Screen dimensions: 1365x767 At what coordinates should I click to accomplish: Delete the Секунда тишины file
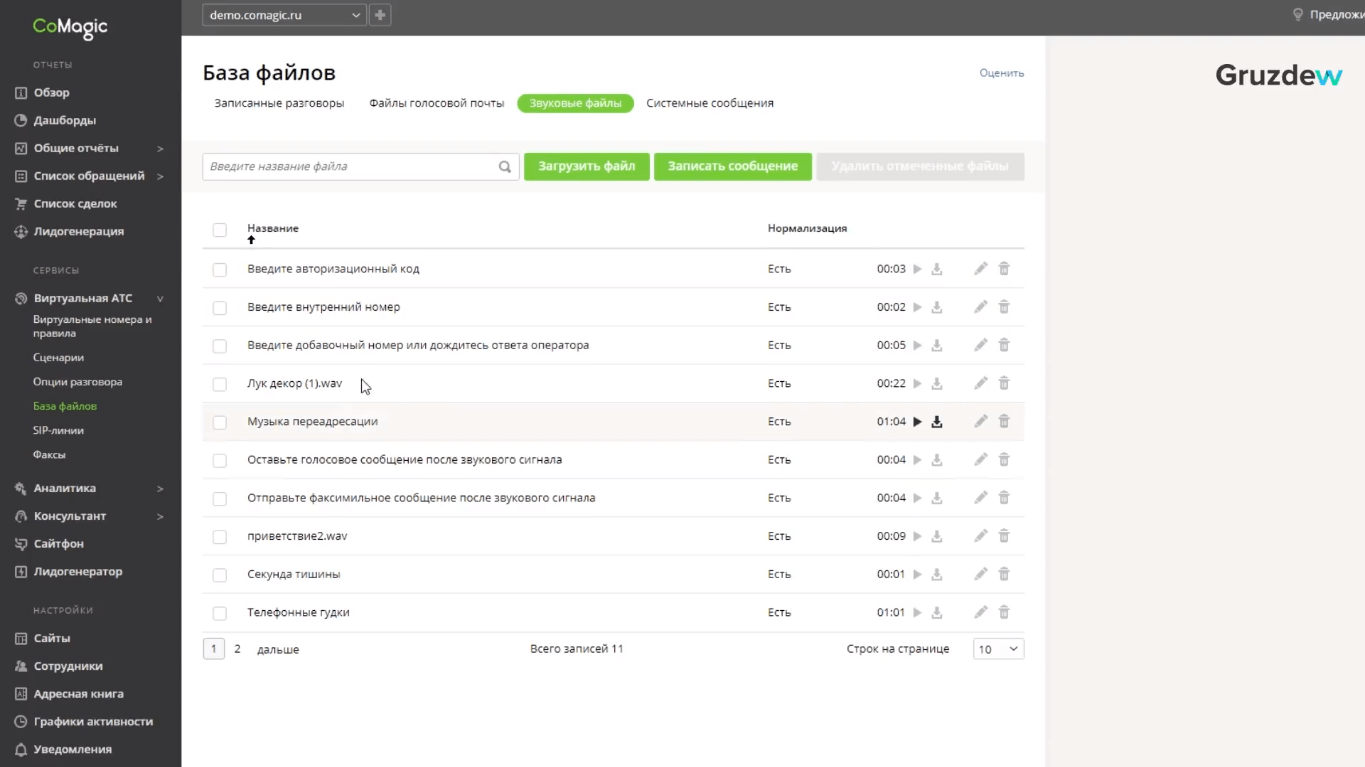(x=1004, y=574)
